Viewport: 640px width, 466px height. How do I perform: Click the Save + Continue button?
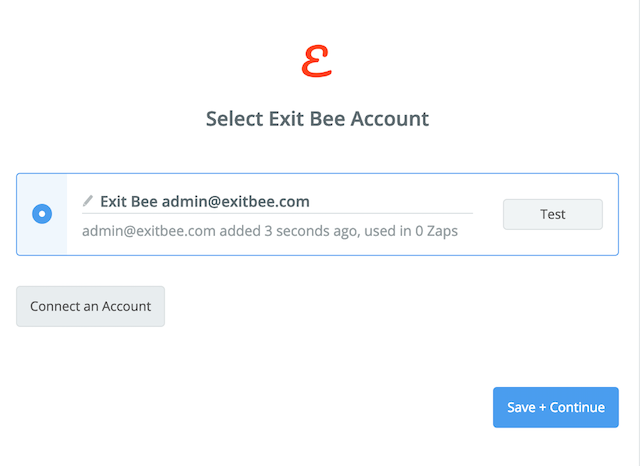(x=555, y=407)
